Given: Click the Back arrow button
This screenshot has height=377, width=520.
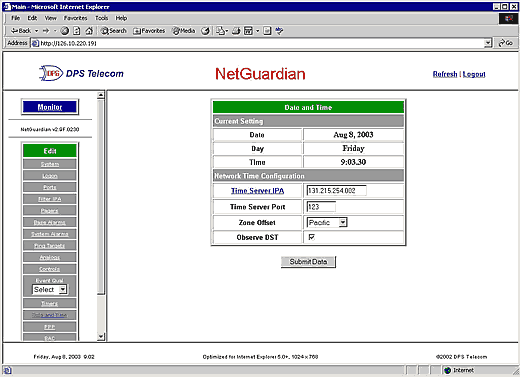Looking at the screenshot, I should (x=21, y=31).
